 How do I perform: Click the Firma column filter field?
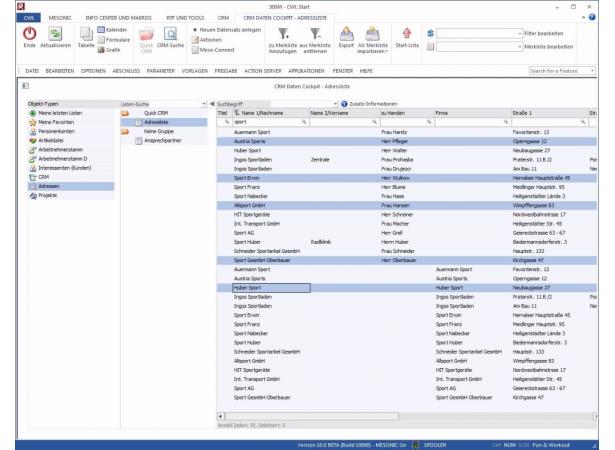click(472, 122)
